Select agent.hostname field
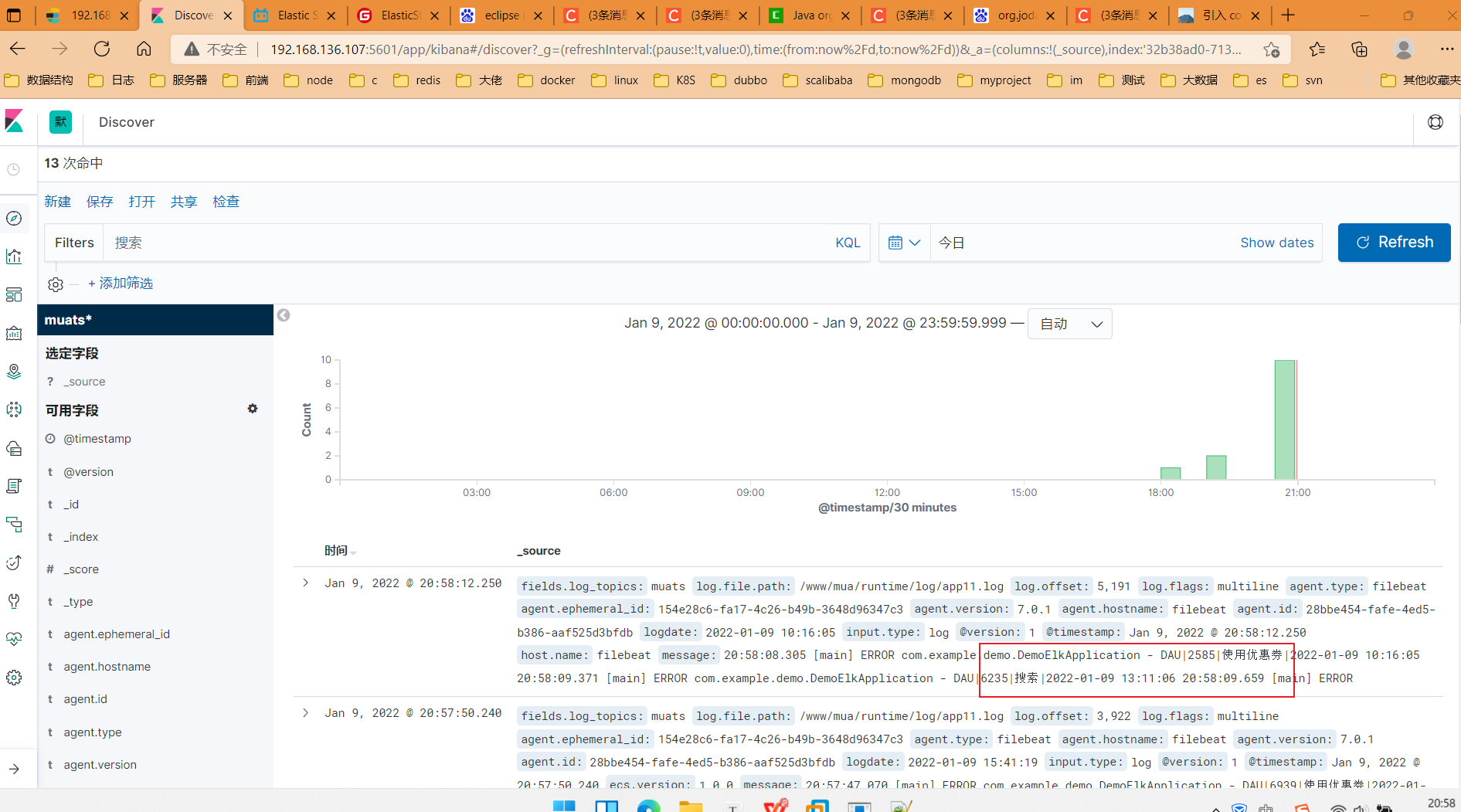The height and width of the screenshot is (812, 1461). pos(107,667)
